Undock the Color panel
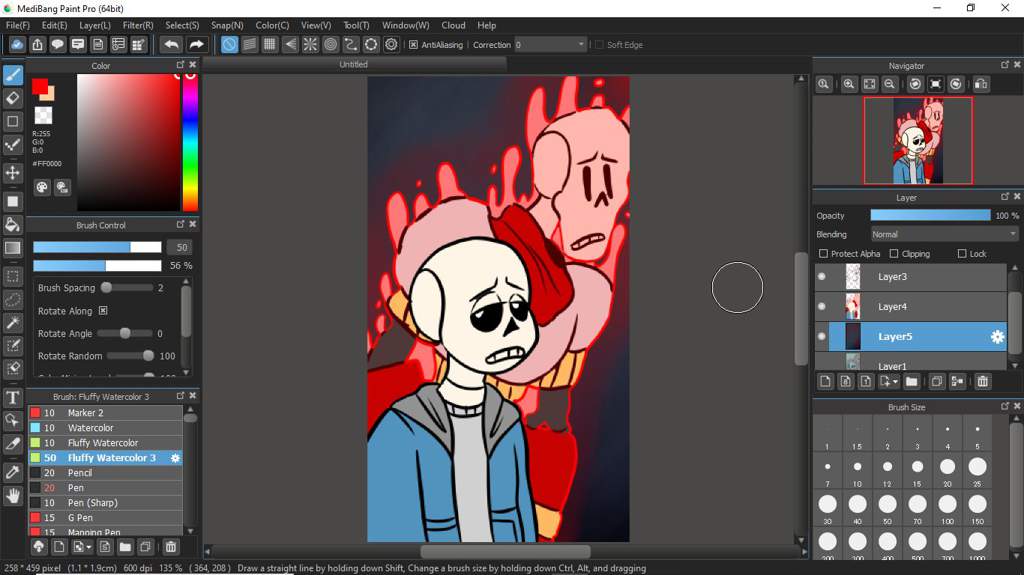Image resolution: width=1024 pixels, height=575 pixels. pos(180,65)
